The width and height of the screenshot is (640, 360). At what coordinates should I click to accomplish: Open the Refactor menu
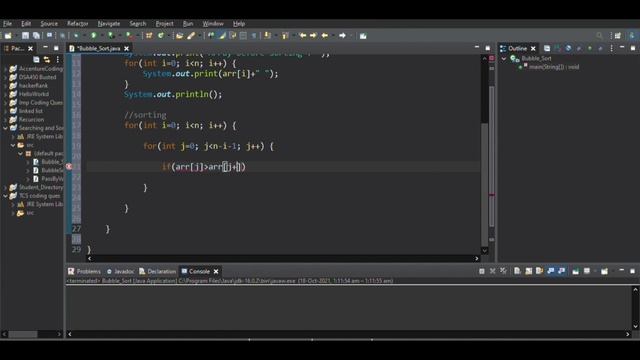(78, 24)
